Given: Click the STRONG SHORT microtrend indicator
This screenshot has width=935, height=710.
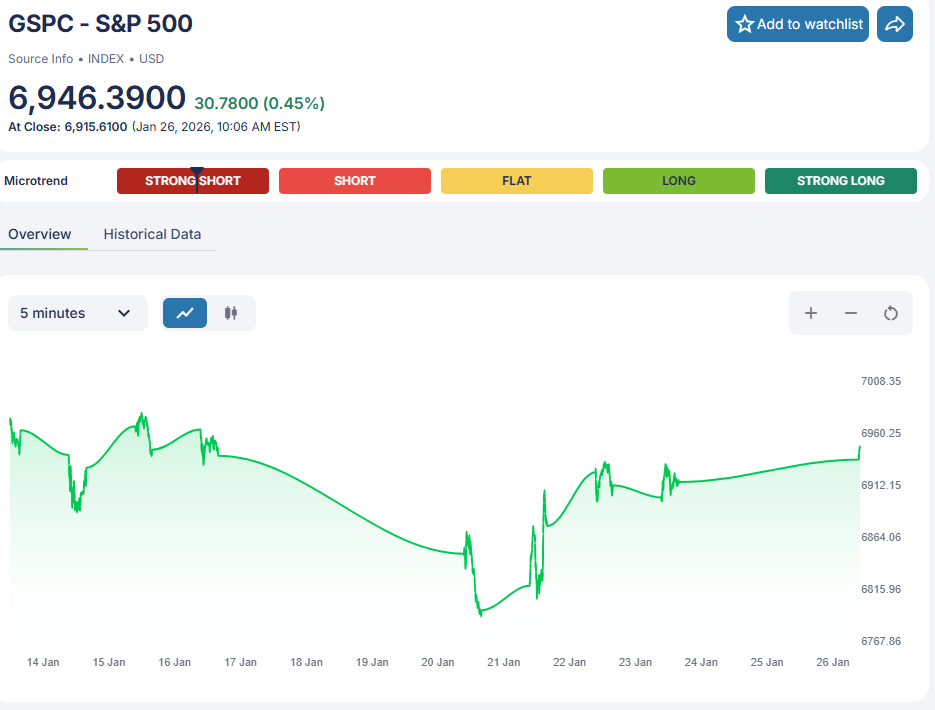Looking at the screenshot, I should tap(193, 181).
